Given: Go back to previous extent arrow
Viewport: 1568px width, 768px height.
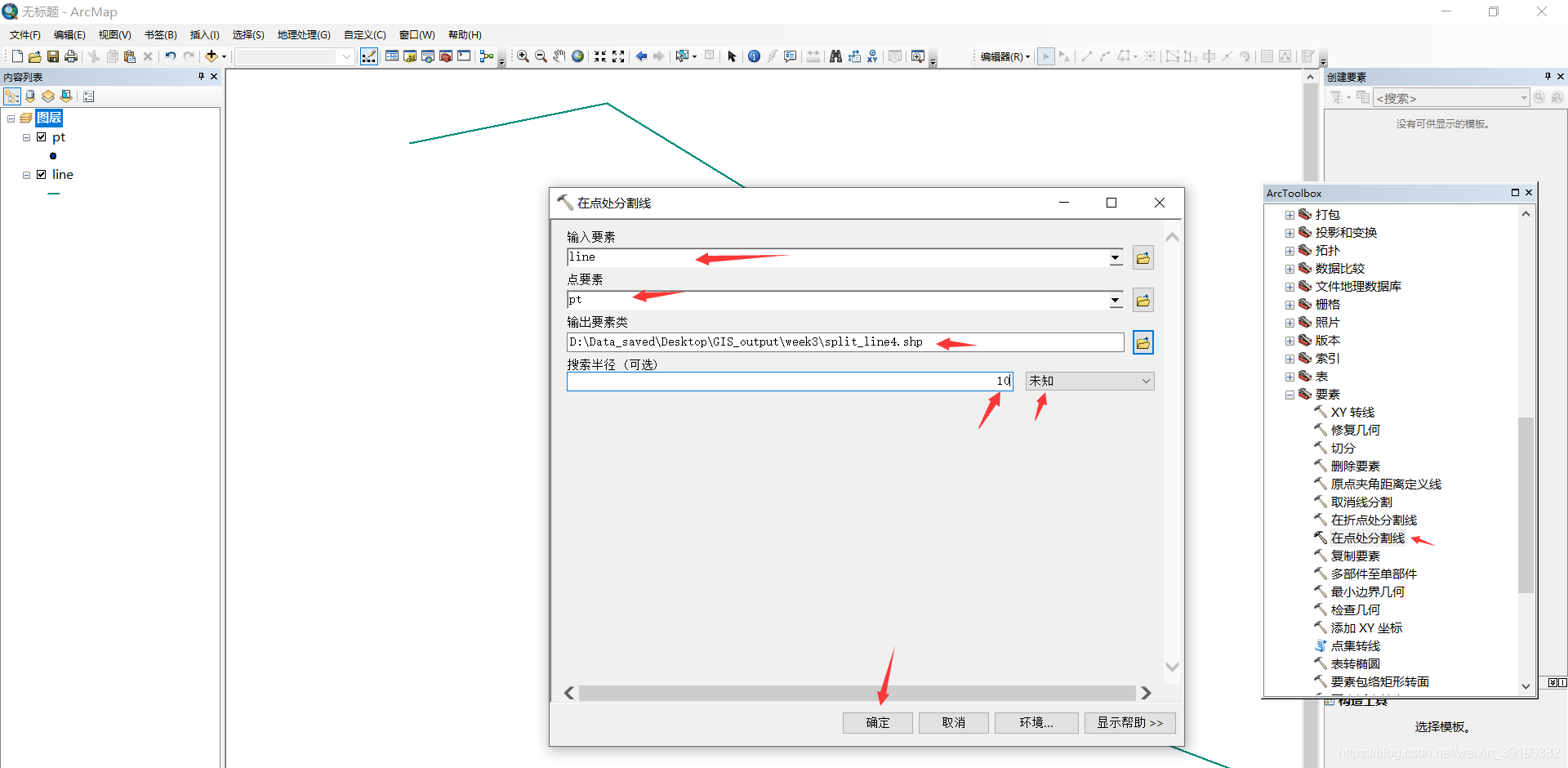Looking at the screenshot, I should click(641, 56).
